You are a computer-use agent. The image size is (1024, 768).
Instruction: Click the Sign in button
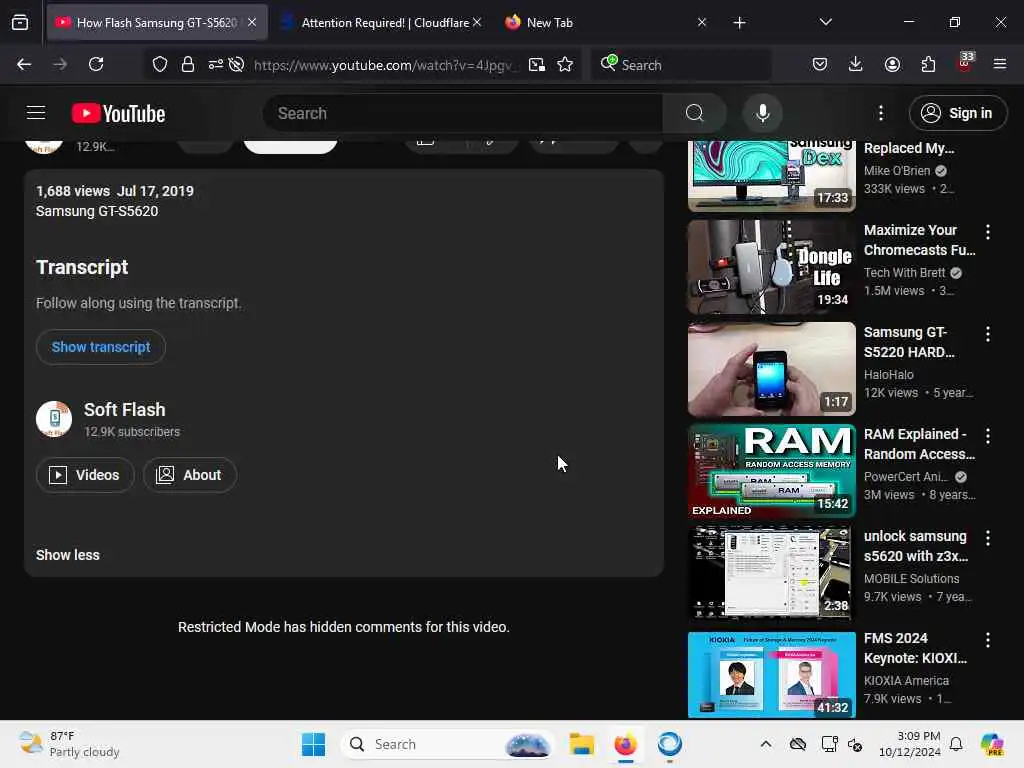957,113
